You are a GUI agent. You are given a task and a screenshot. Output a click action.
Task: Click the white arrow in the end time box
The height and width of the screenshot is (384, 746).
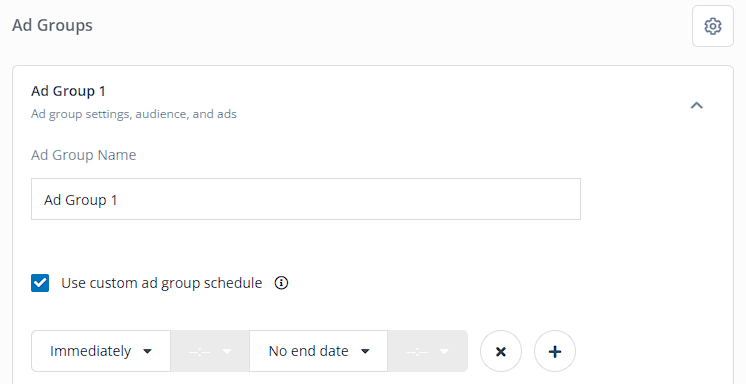[444, 352]
